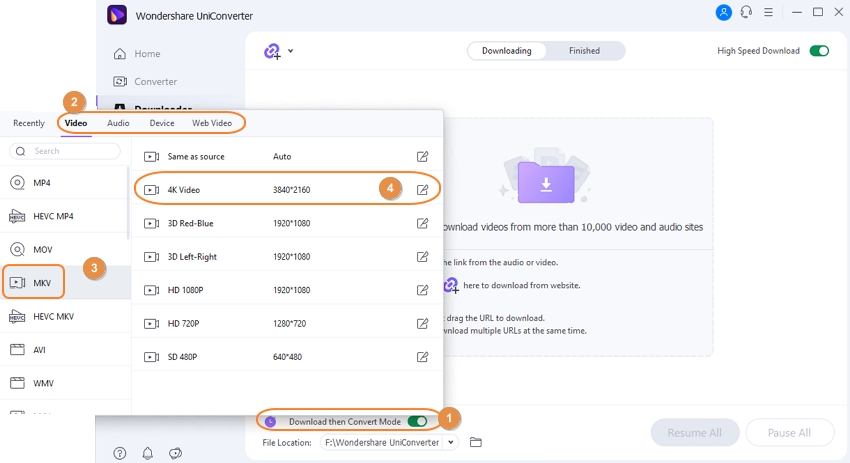Open the file location folder icon
This screenshot has width=850, height=463.
click(476, 442)
